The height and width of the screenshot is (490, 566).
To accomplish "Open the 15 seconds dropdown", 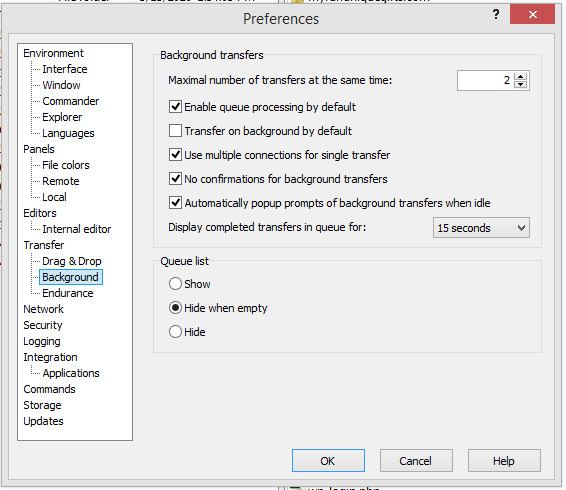I will coord(481,228).
